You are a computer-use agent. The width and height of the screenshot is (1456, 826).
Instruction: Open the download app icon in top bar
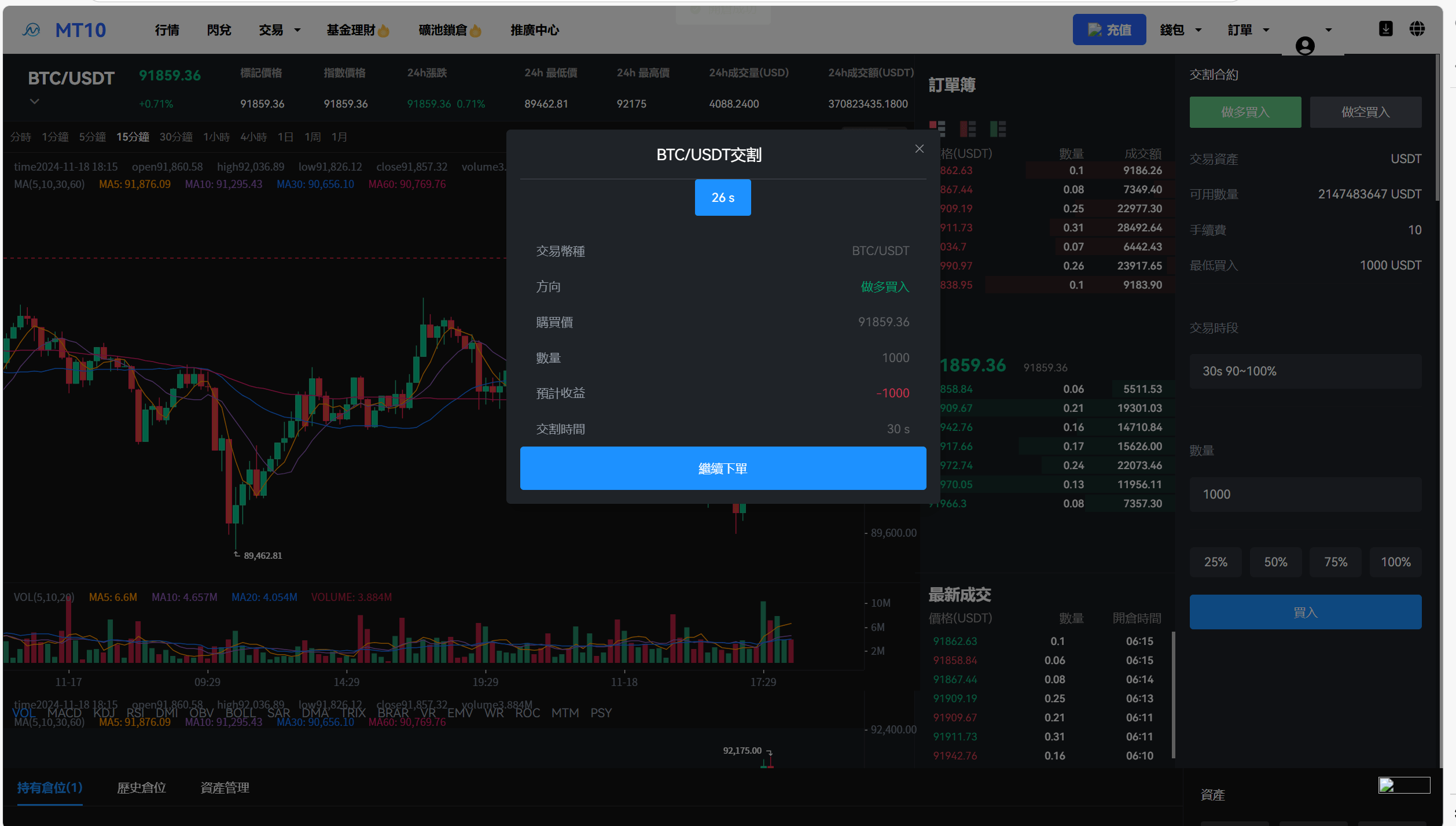(x=1385, y=29)
